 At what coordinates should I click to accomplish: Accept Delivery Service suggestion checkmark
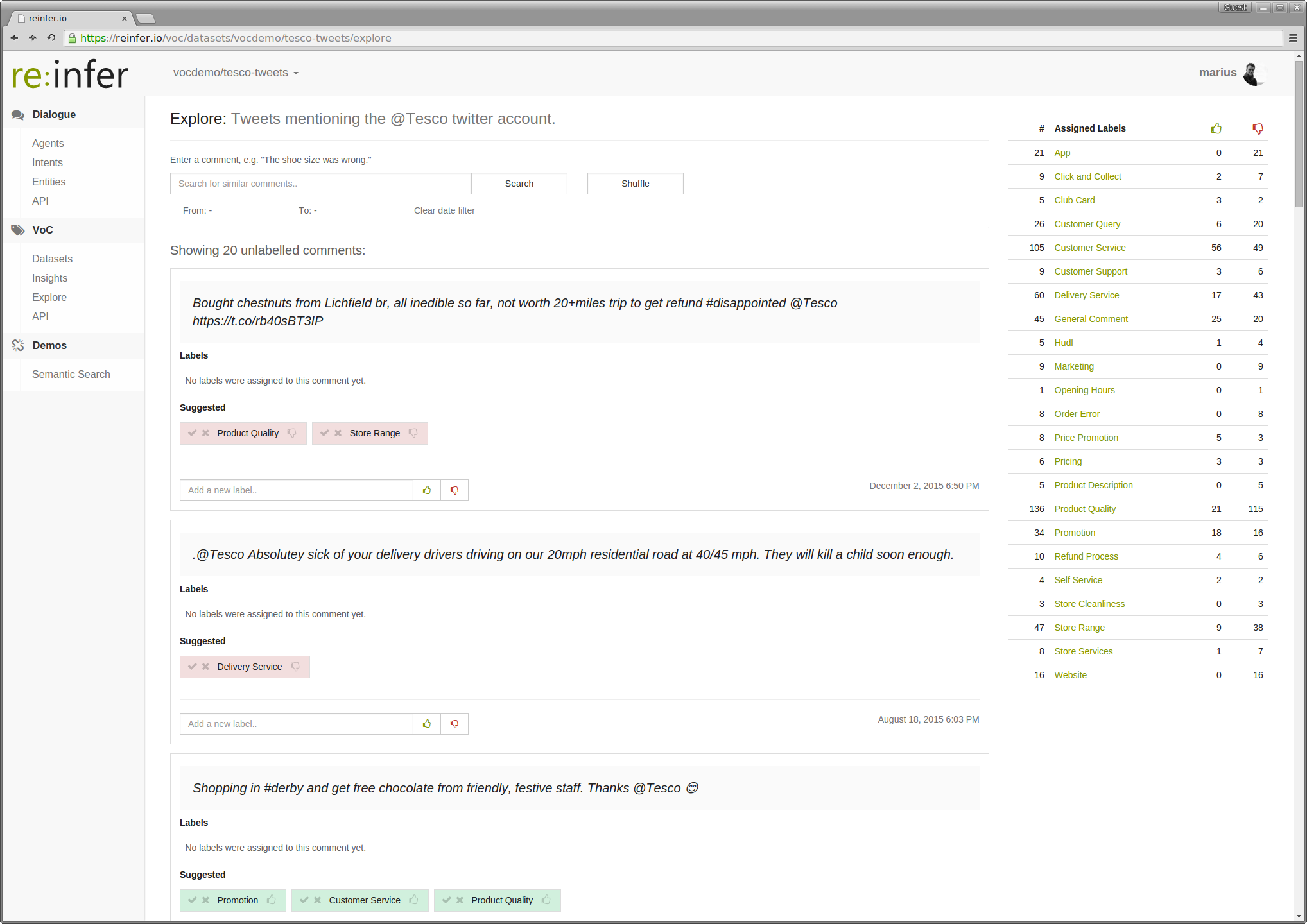(192, 667)
